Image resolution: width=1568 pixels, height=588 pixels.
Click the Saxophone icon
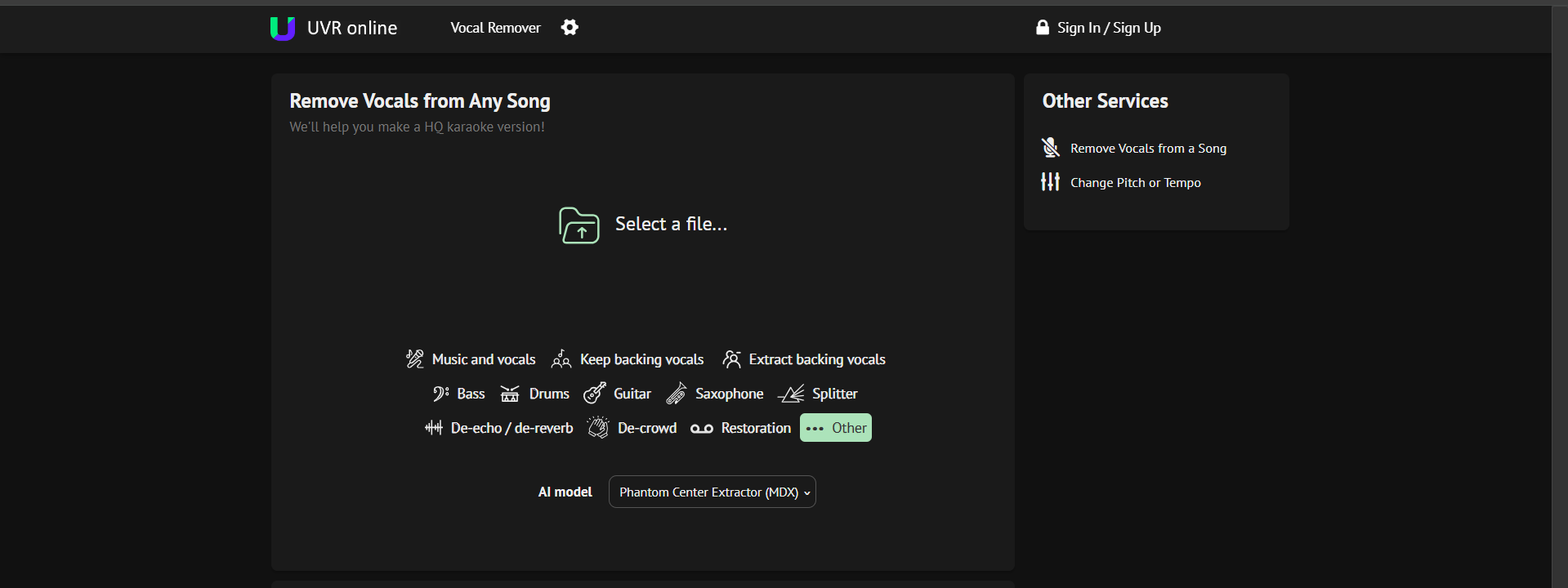point(677,394)
